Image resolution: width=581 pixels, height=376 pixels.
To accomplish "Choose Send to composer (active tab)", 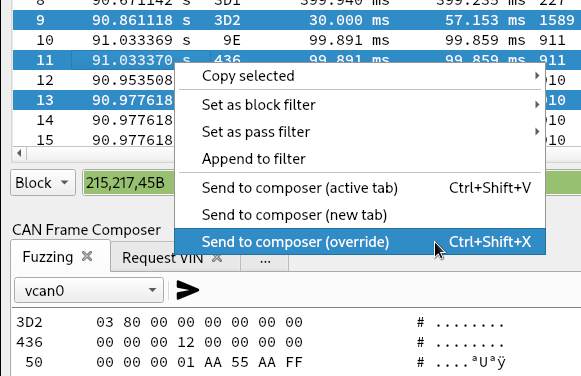I will click(360, 188).
